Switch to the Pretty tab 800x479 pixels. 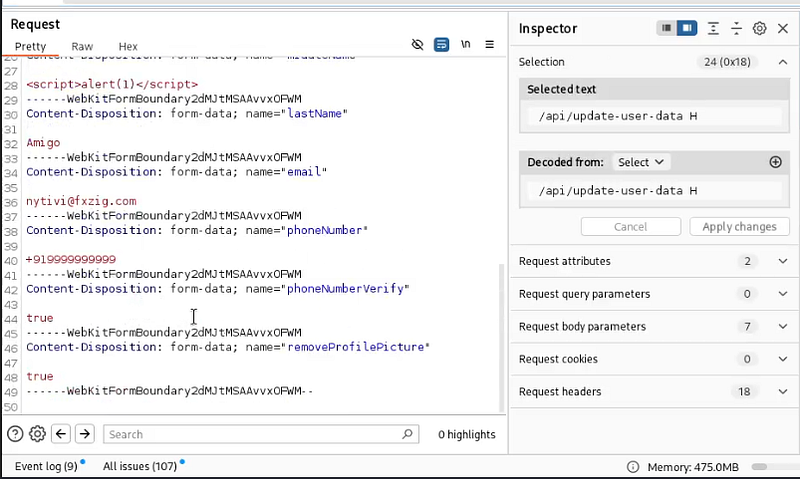point(30,46)
